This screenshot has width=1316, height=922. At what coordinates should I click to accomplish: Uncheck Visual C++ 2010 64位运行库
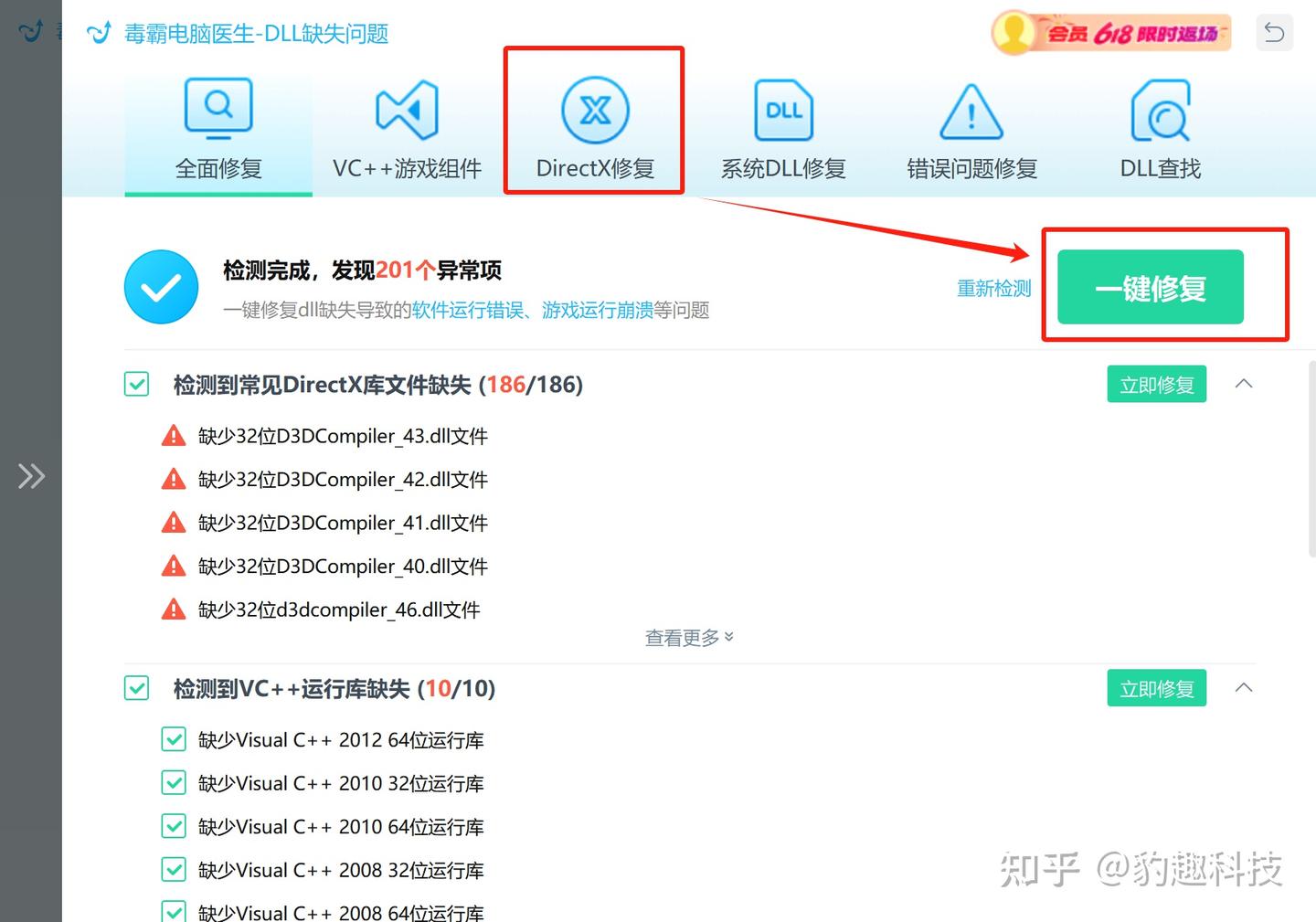(174, 826)
